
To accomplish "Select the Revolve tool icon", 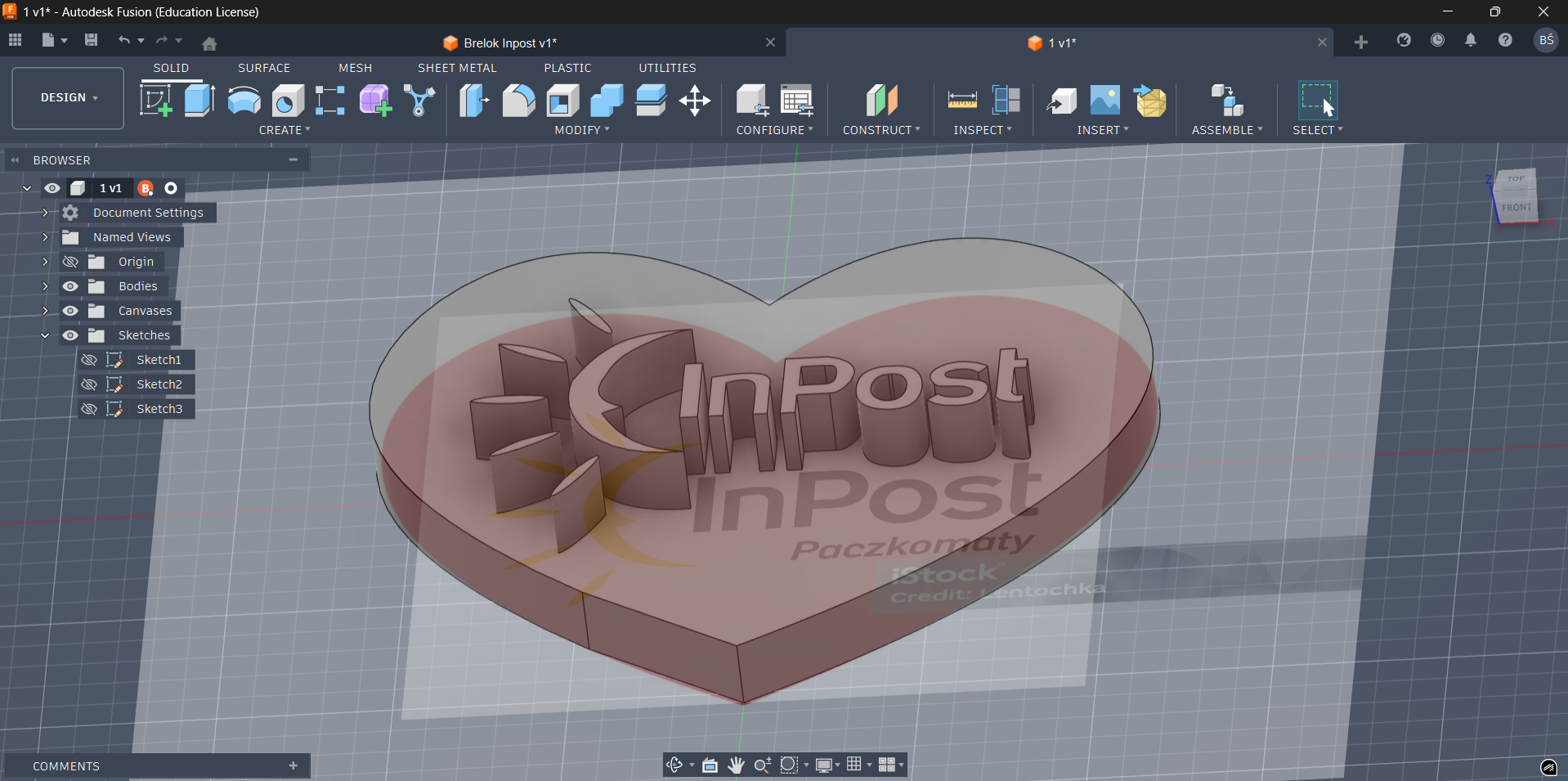I will click(244, 101).
